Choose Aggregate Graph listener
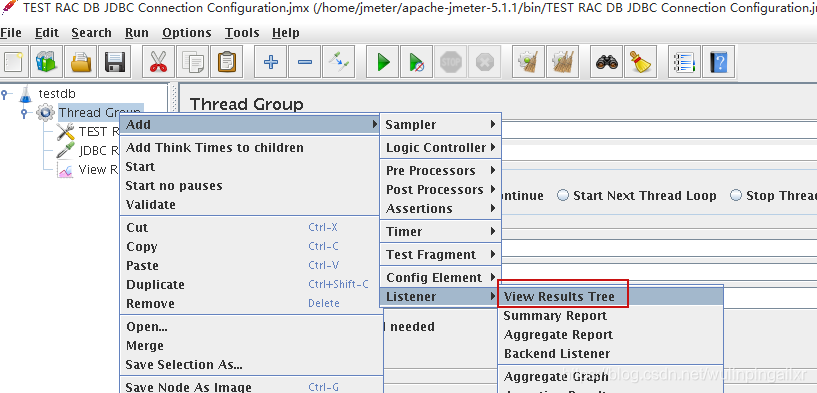The height and width of the screenshot is (393, 817). coord(611,376)
